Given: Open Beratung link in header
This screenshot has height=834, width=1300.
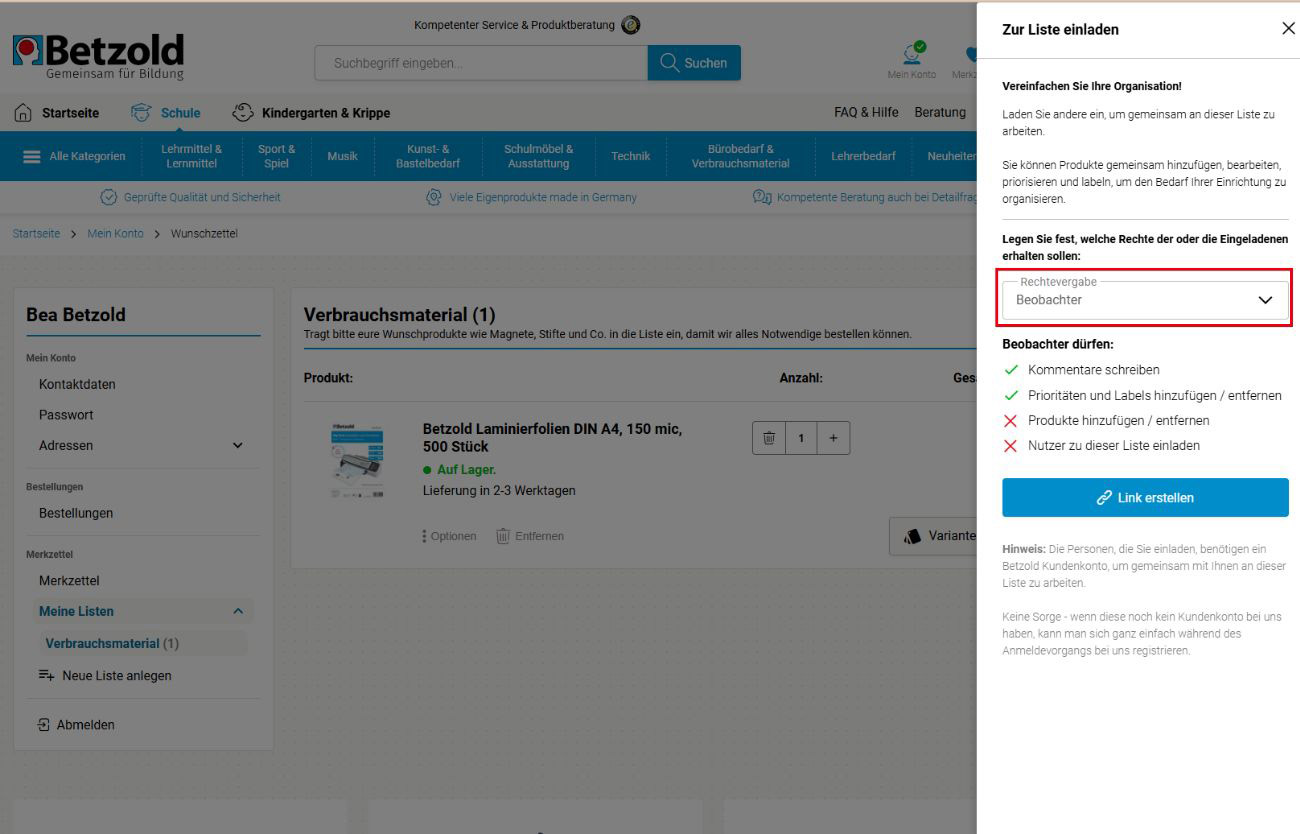Looking at the screenshot, I should click(x=940, y=112).
